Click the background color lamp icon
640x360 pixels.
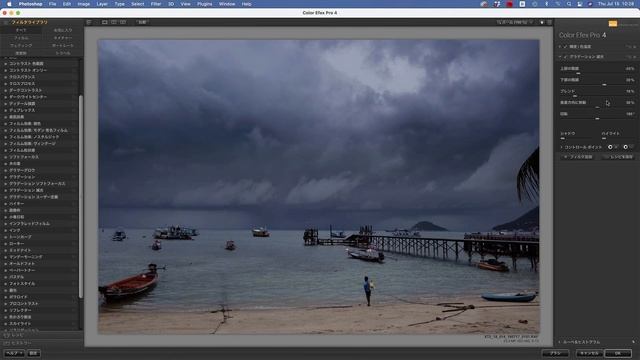tap(542, 22)
